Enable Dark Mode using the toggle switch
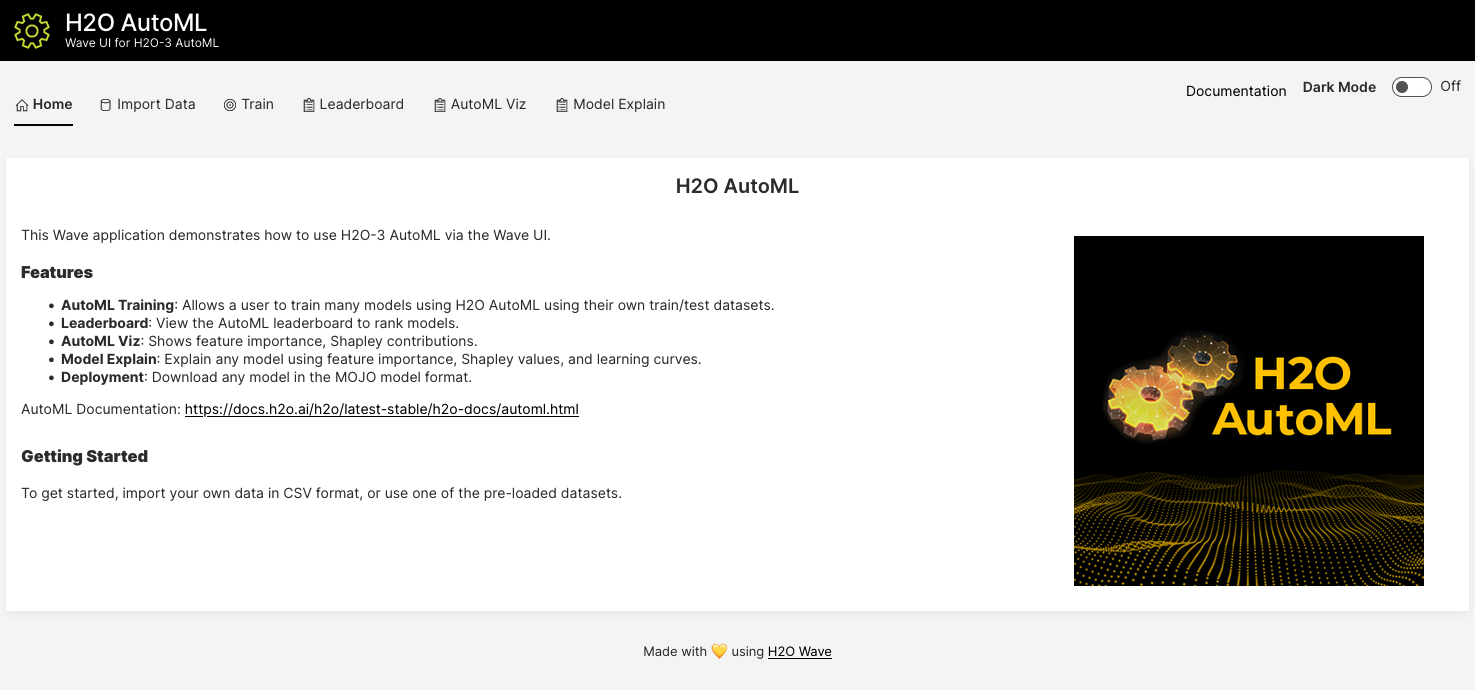The image size is (1475, 690). 1411,87
